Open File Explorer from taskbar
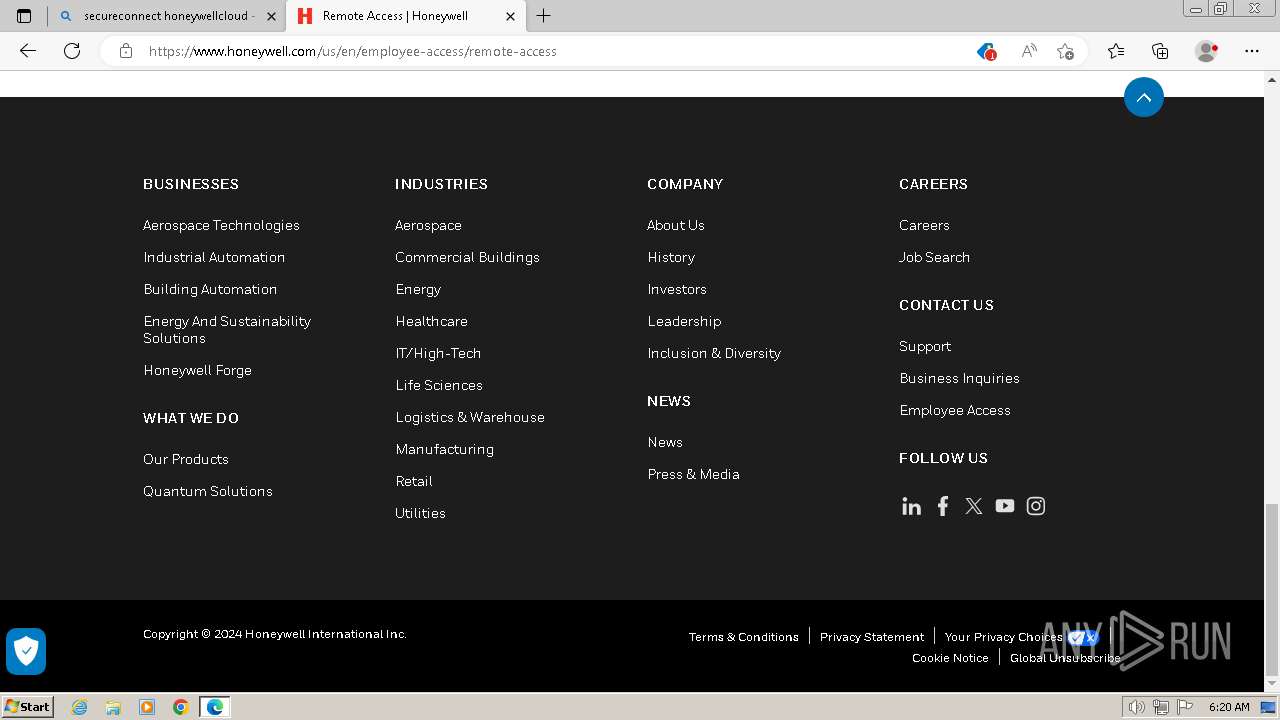Screen dimensions: 1280x720 click(113, 707)
